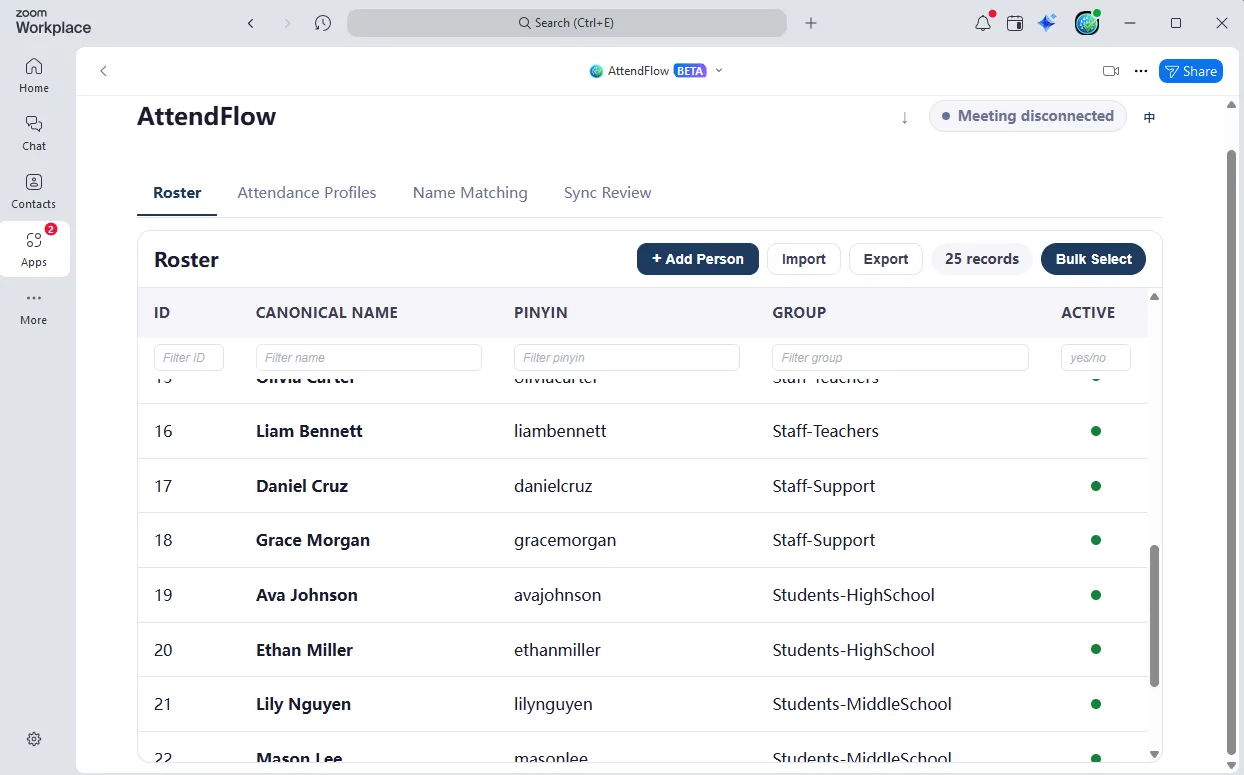Viewport: 1244px width, 775px height.
Task: Click the 25 records badge
Action: tap(982, 259)
